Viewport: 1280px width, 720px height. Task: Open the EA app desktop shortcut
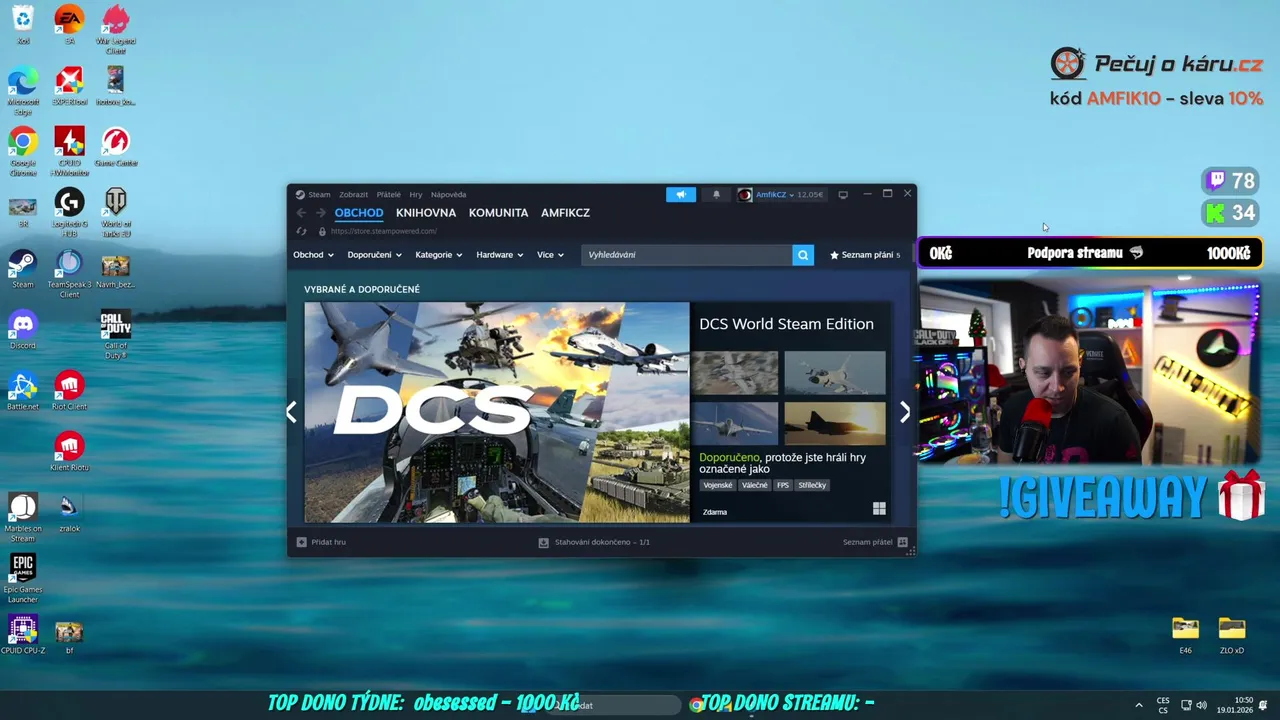click(69, 25)
